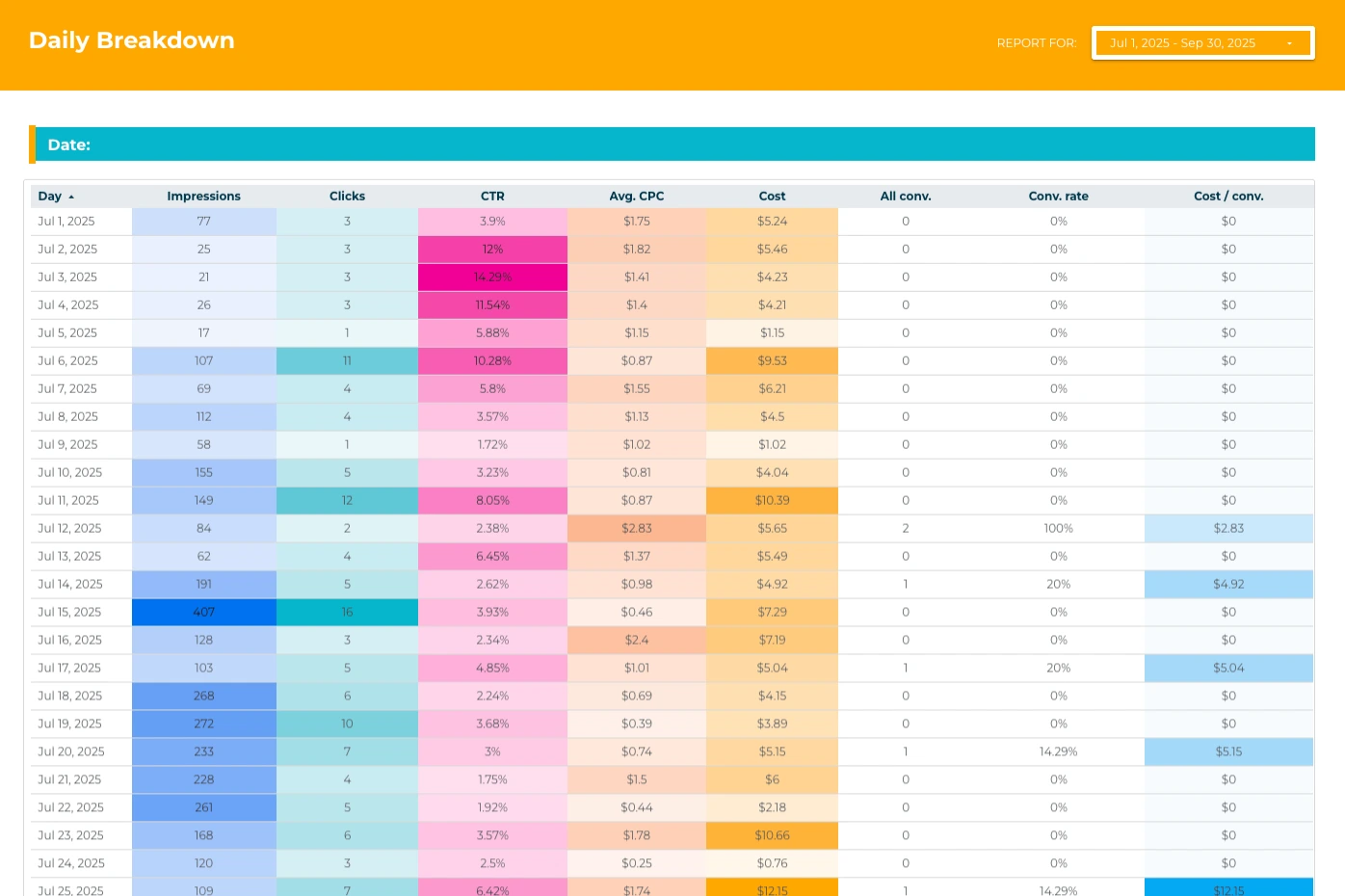Click the Cost column header
The image size is (1345, 896).
click(x=772, y=197)
